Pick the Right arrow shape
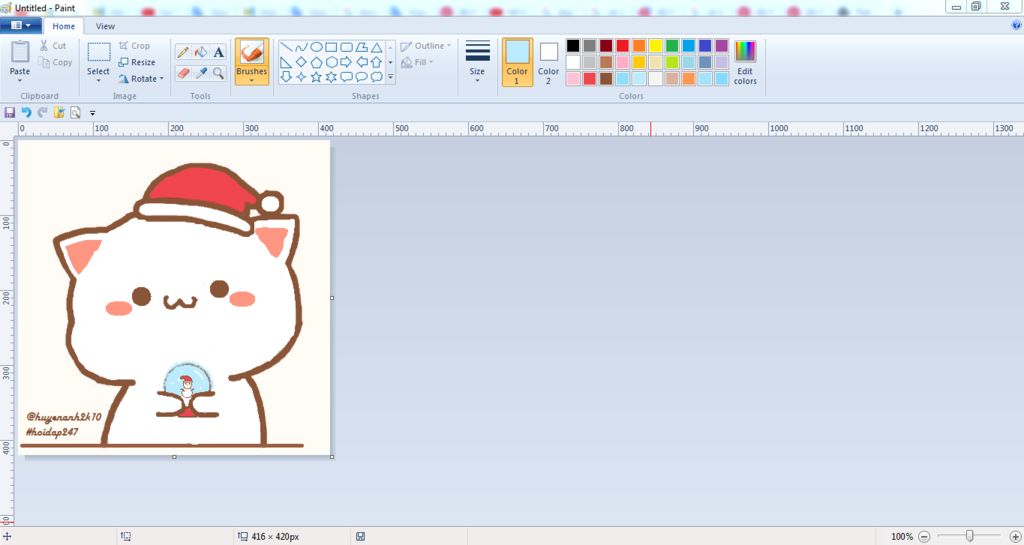 pos(346,62)
